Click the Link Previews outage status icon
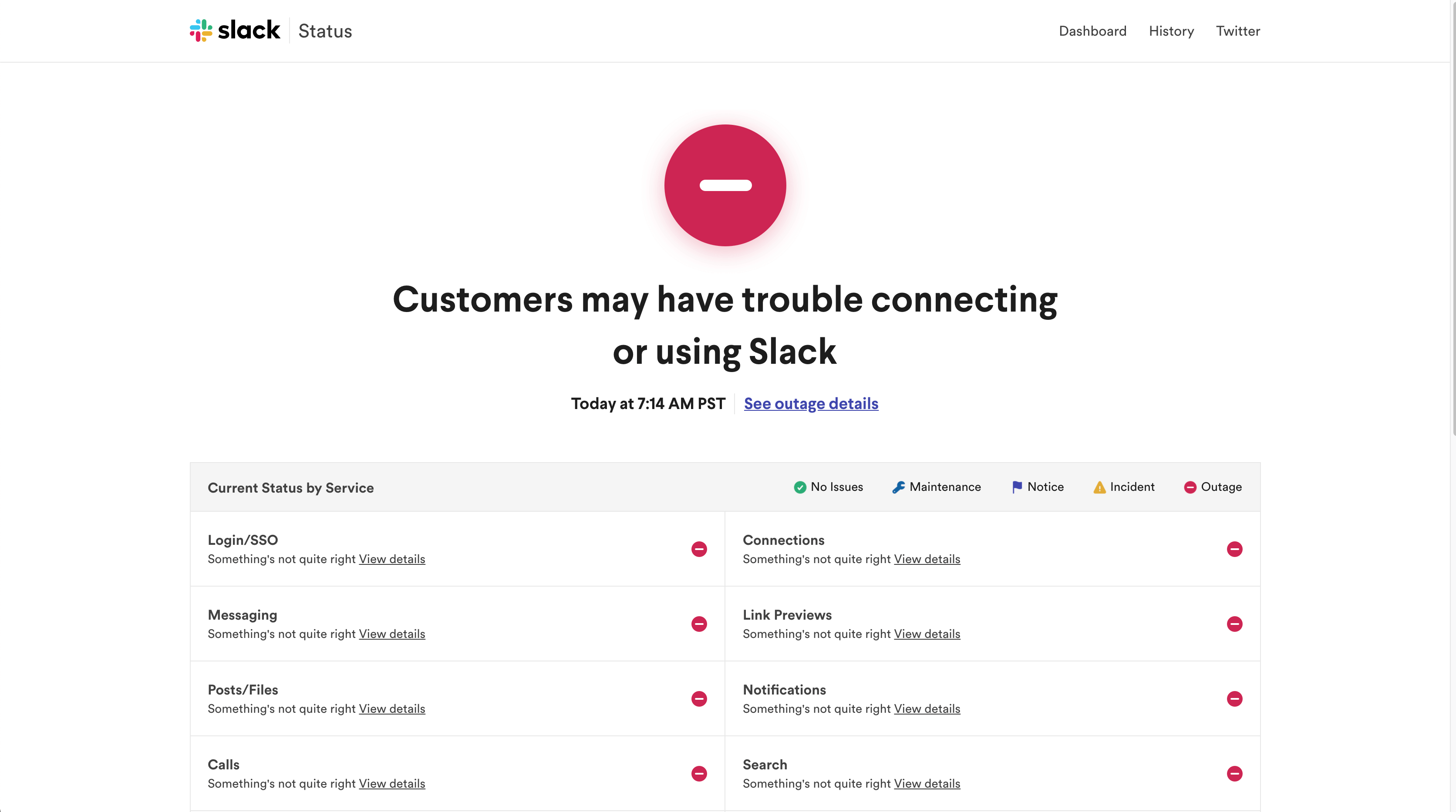The width and height of the screenshot is (1456, 812). coord(1234,624)
